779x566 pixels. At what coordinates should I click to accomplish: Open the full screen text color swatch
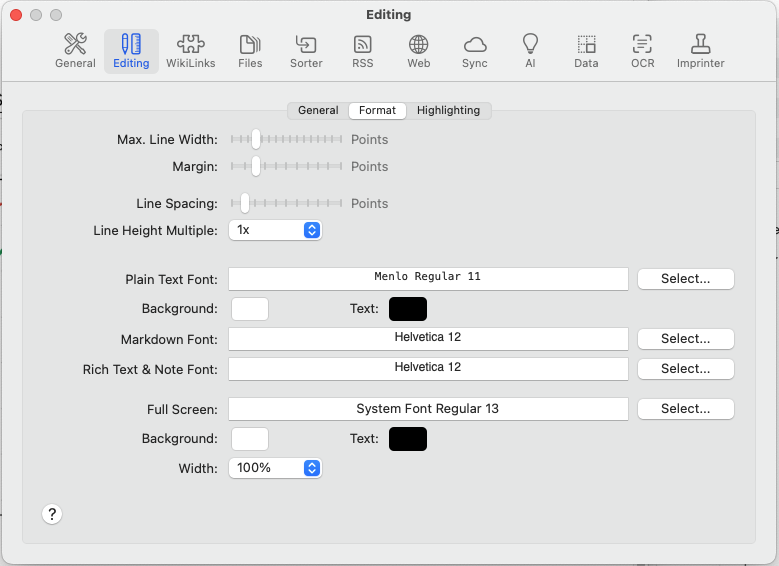click(x=408, y=439)
